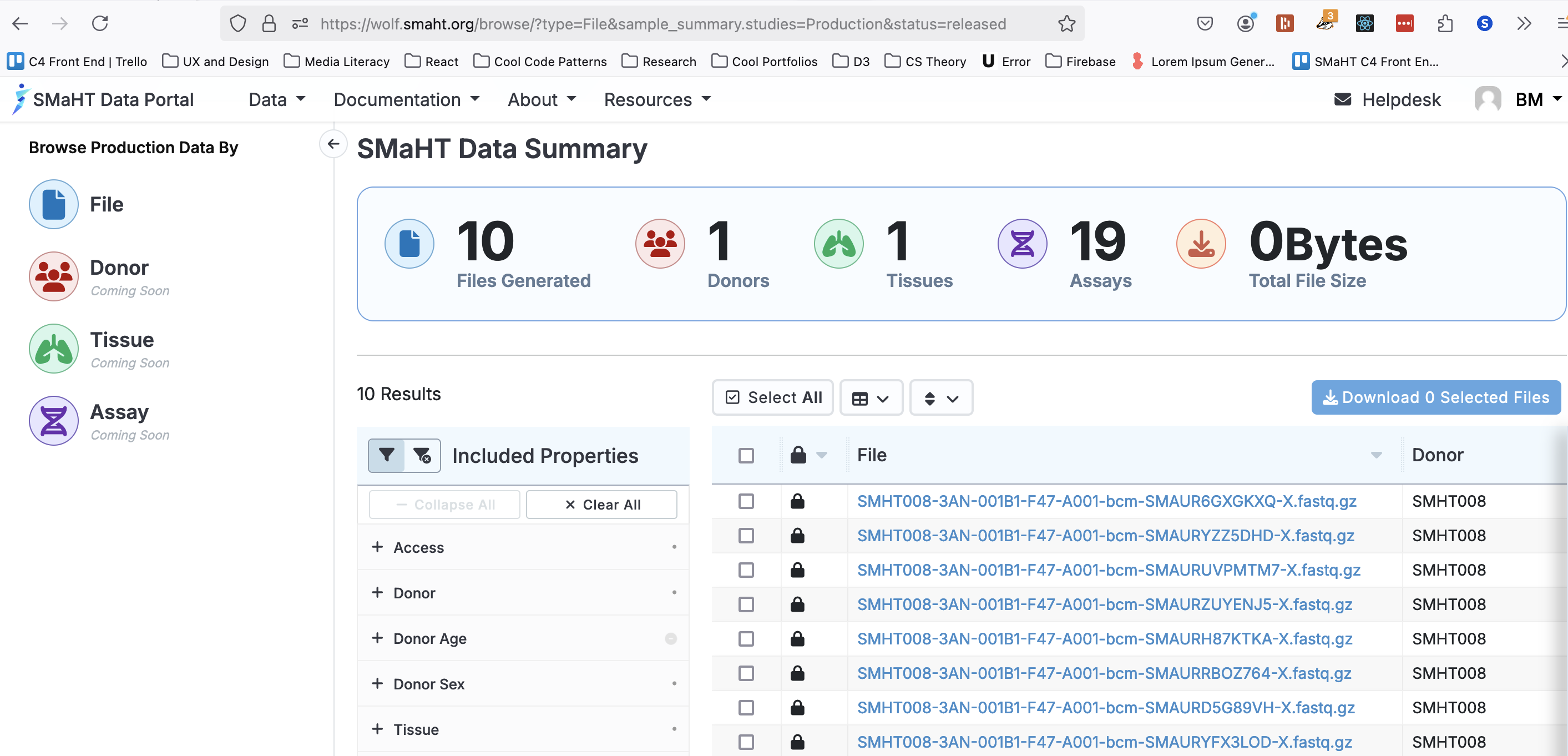
Task: Open the UX and Design bookmarks folder
Action: (216, 62)
